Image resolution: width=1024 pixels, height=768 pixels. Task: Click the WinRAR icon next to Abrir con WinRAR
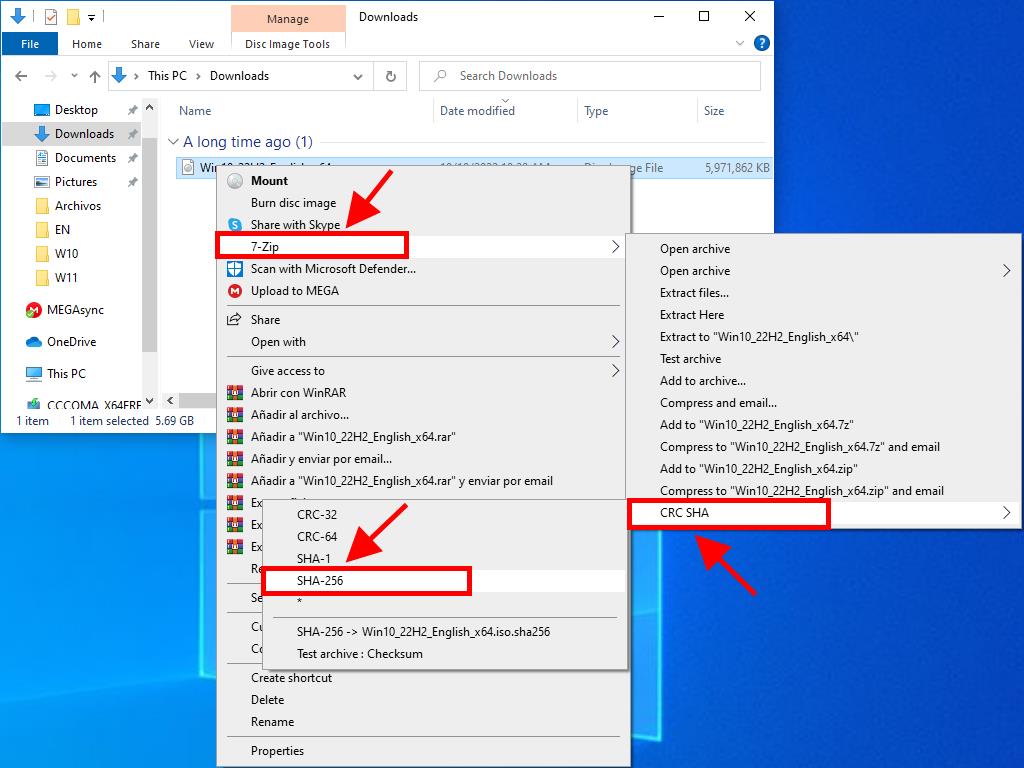[235, 393]
